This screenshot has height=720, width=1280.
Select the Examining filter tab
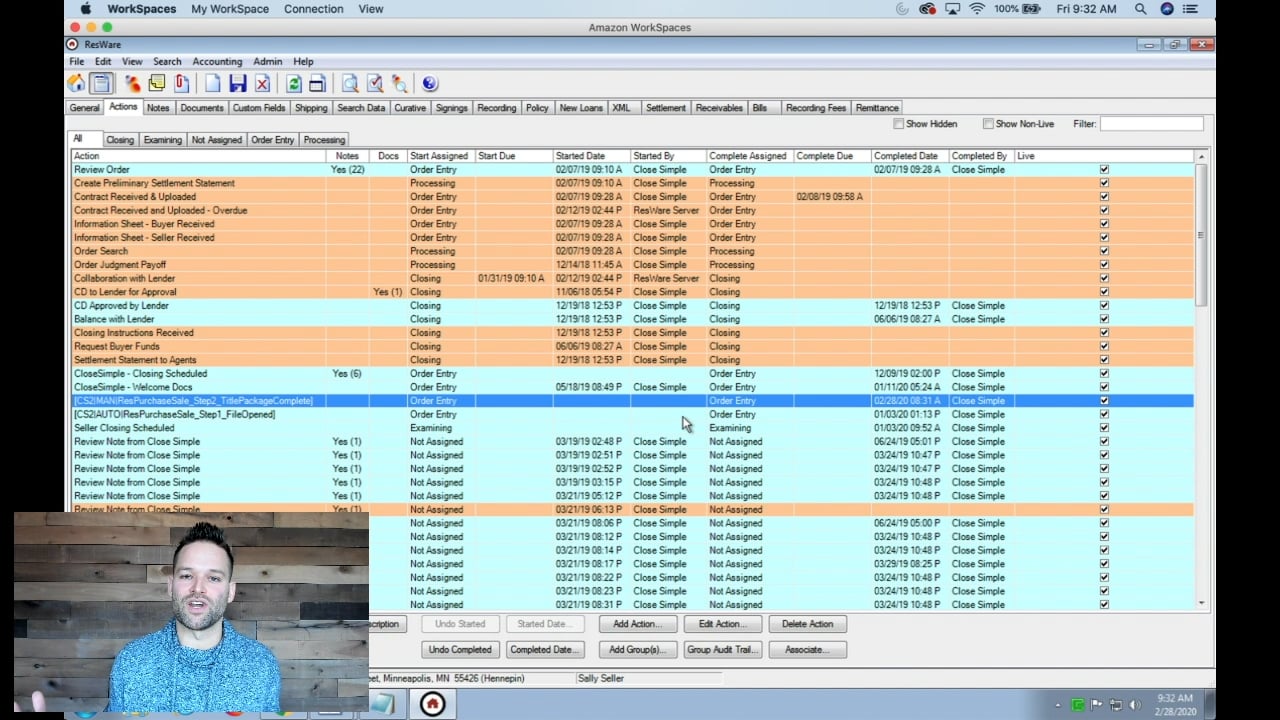tap(162, 140)
